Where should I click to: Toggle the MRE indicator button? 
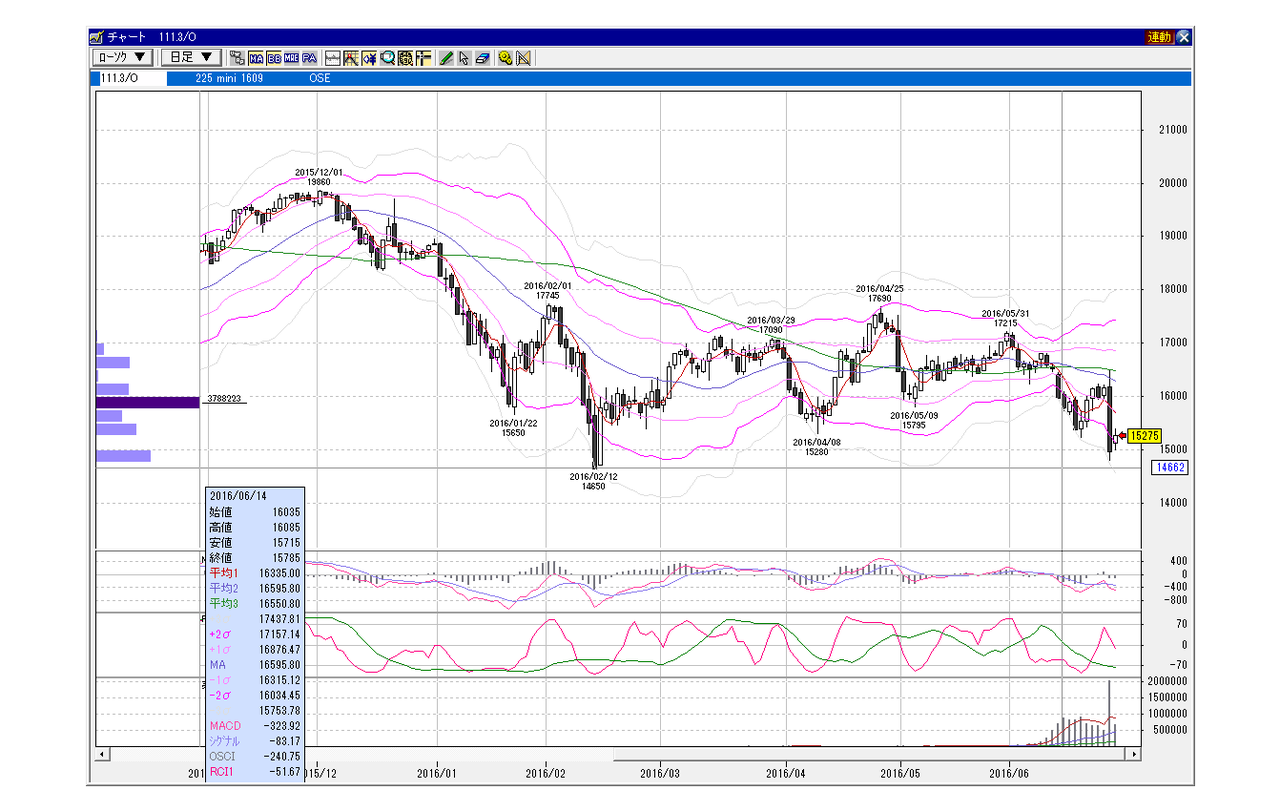point(292,58)
